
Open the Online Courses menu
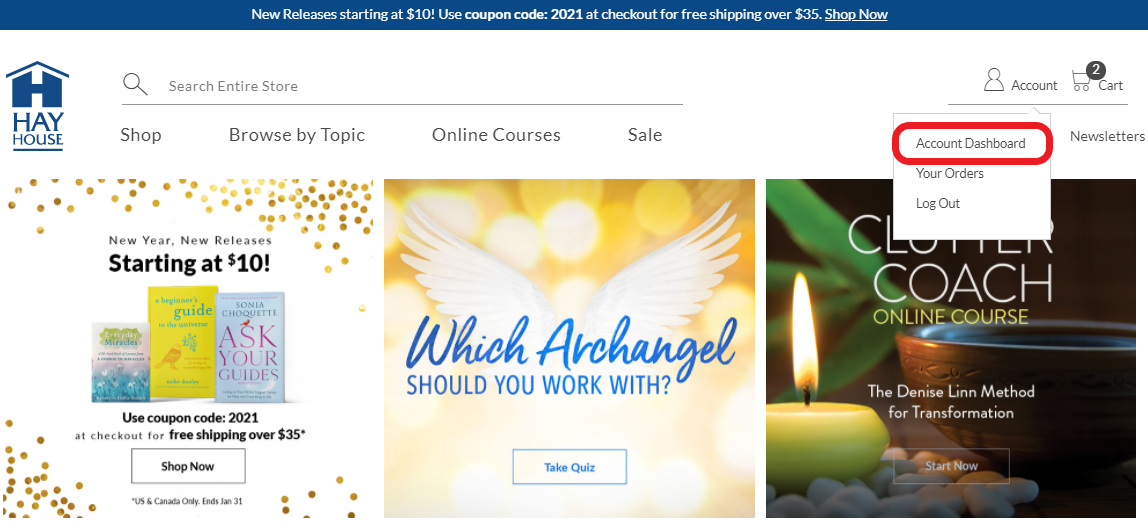(x=496, y=135)
